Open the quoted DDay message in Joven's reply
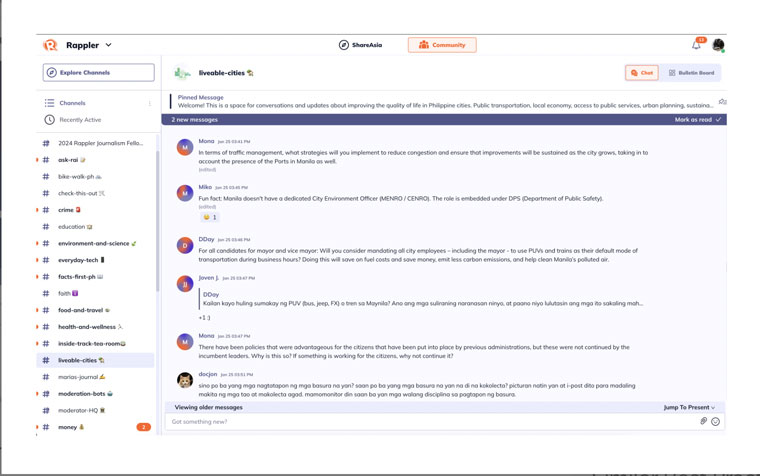The height and width of the screenshot is (476, 760). coord(422,299)
